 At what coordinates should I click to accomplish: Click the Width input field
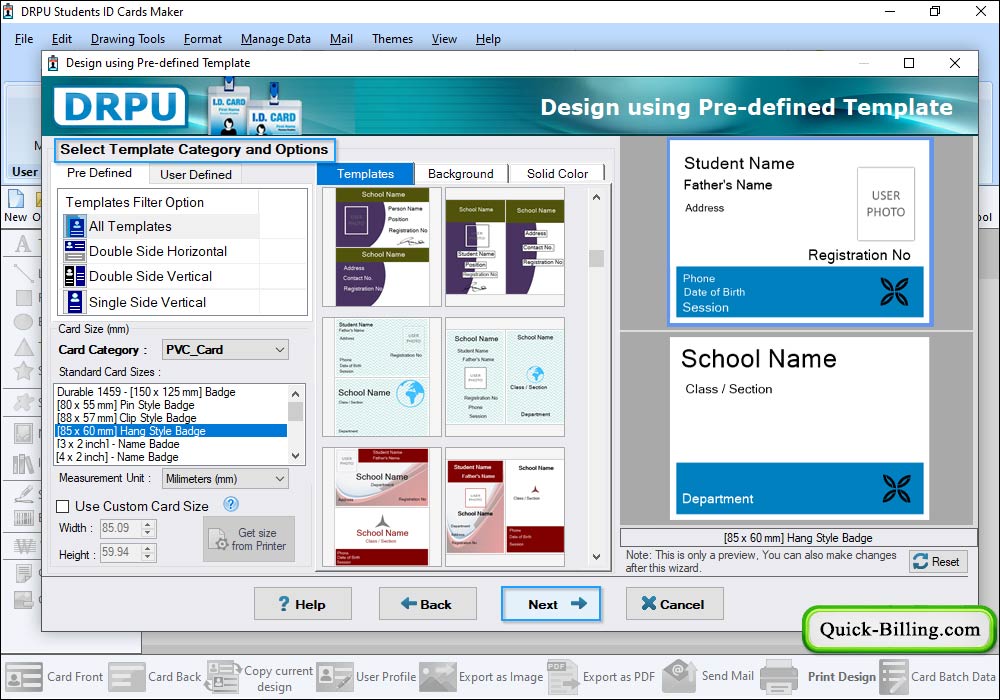[120, 528]
